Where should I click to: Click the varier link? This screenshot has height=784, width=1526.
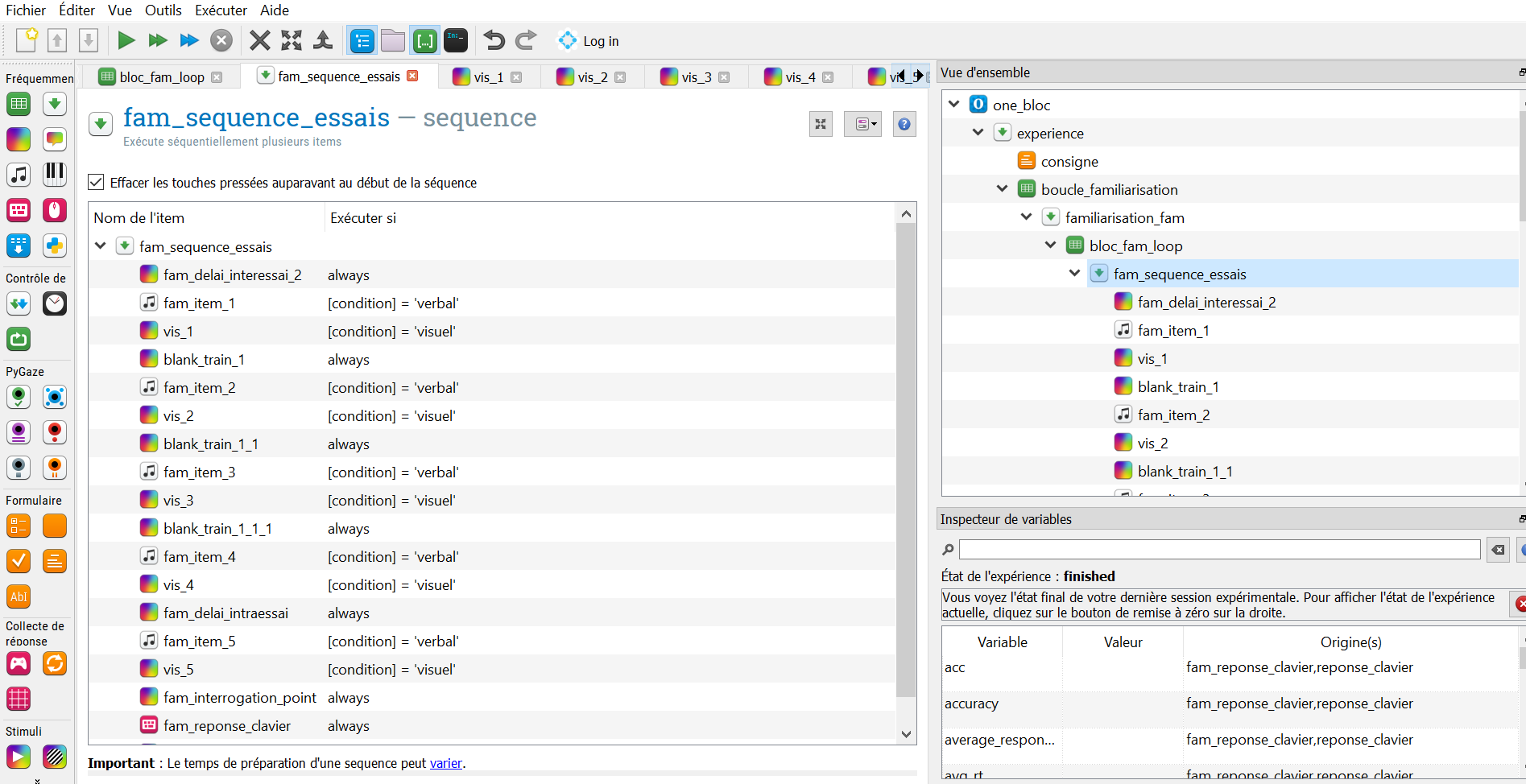446,763
